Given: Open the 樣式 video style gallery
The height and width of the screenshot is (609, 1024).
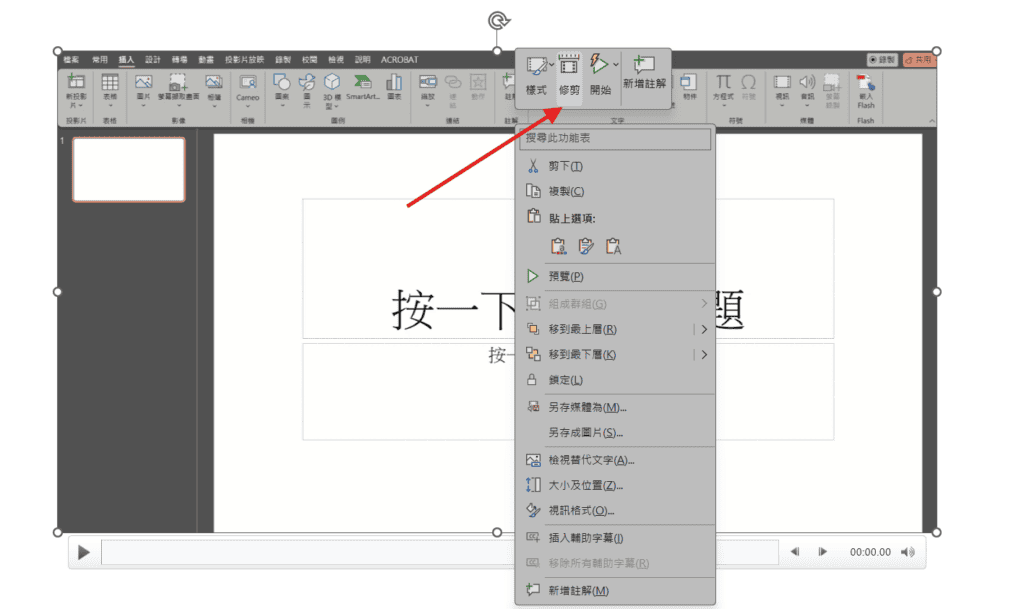Looking at the screenshot, I should [537, 75].
